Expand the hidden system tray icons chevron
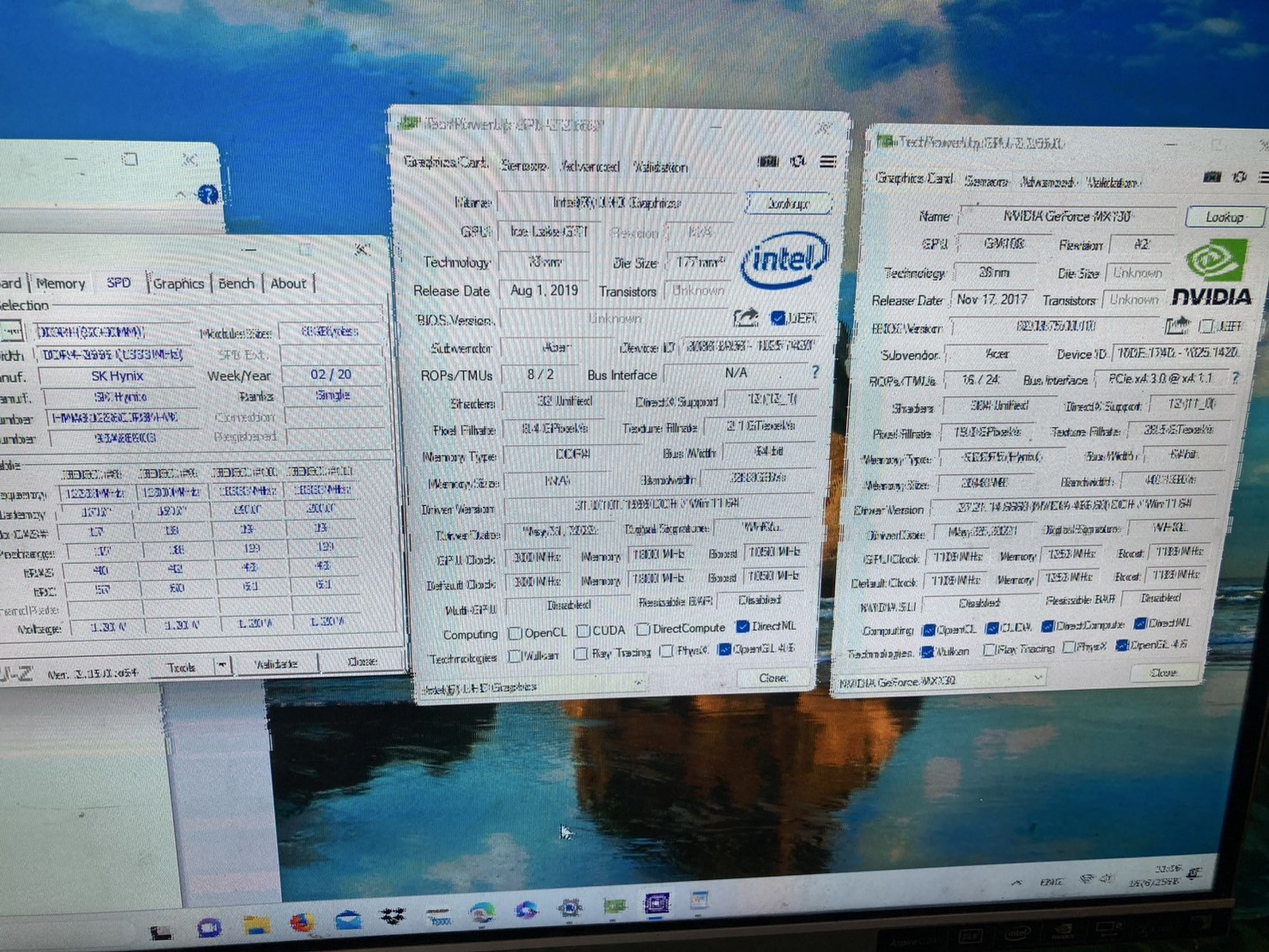Image resolution: width=1269 pixels, height=952 pixels. point(1016,883)
